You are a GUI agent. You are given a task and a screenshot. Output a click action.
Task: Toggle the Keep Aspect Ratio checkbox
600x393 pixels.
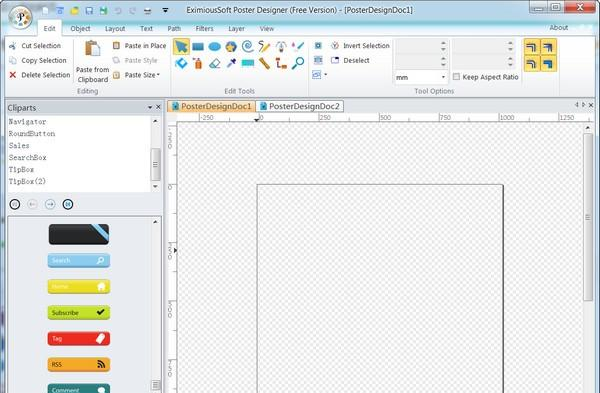click(456, 77)
